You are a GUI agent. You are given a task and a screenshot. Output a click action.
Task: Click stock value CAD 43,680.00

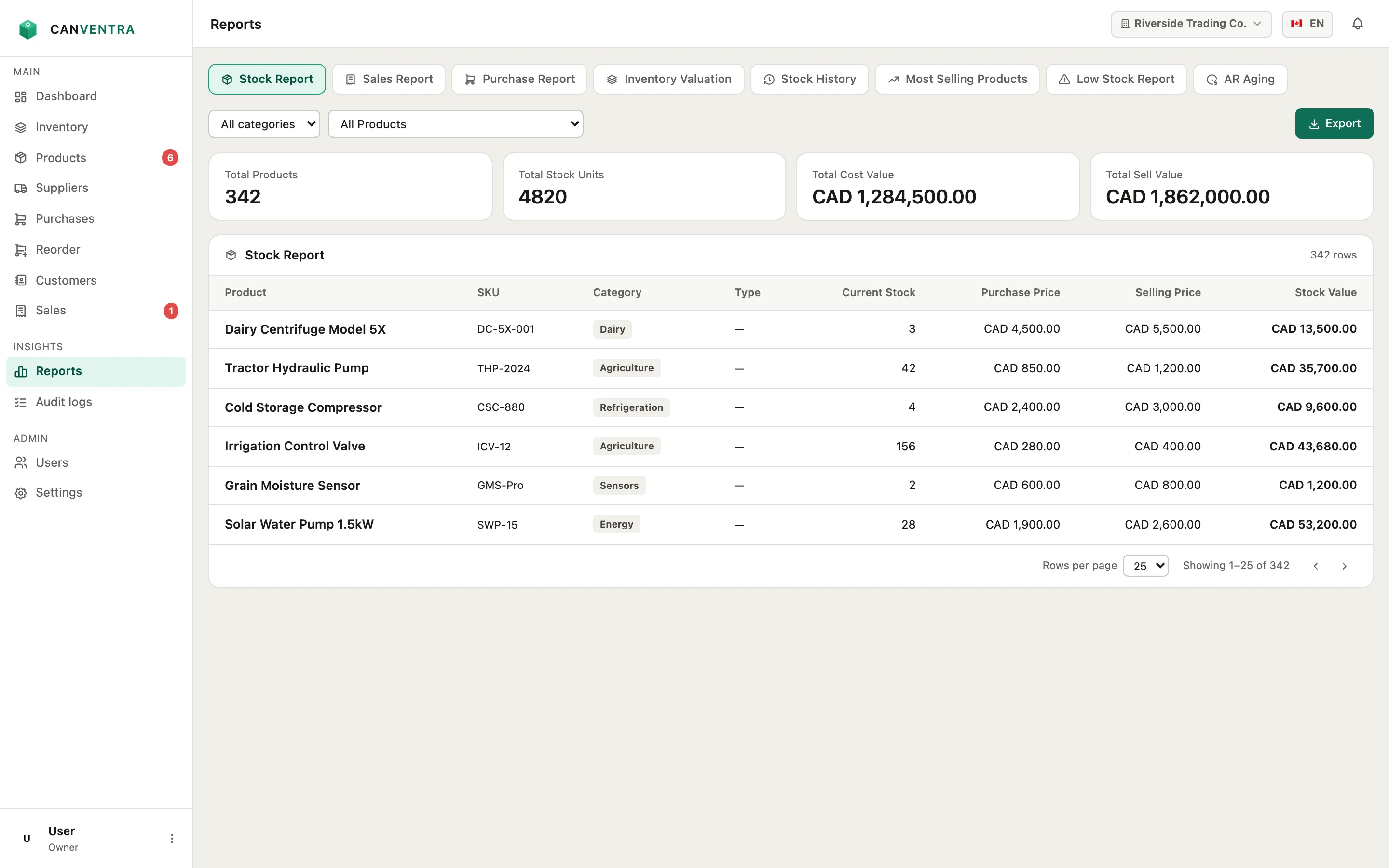[1313, 446]
